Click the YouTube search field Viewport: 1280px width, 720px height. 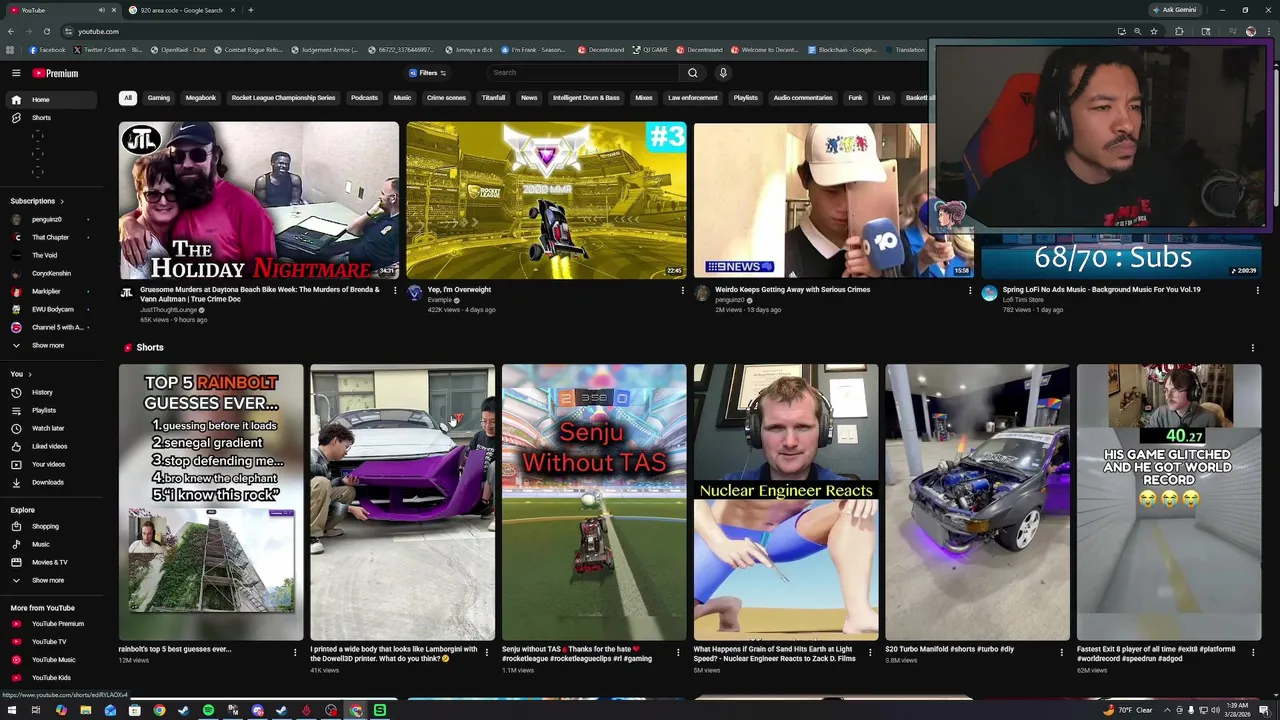585,72
